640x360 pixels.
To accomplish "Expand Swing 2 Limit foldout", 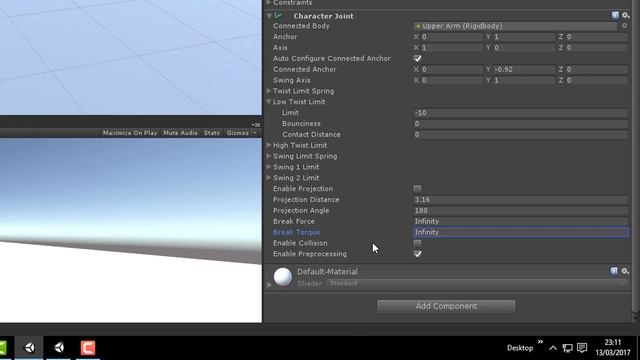I will (269, 178).
